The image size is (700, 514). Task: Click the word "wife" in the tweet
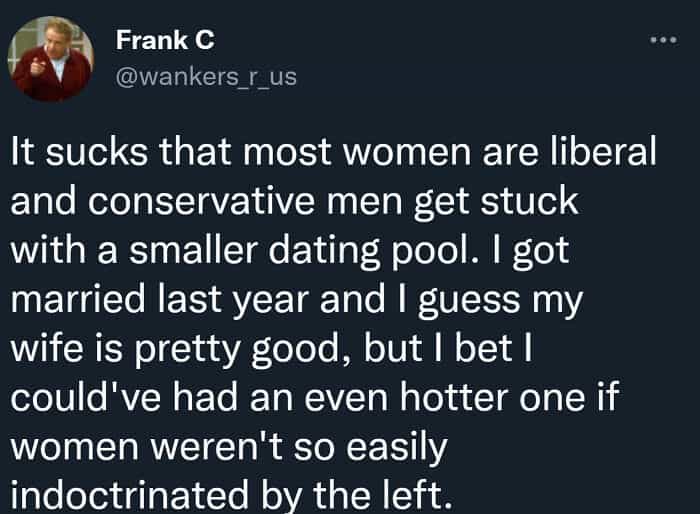pyautogui.click(x=44, y=345)
